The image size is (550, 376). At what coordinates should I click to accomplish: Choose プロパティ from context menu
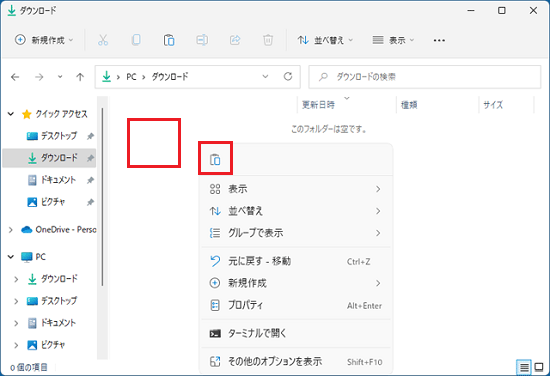tap(296, 305)
